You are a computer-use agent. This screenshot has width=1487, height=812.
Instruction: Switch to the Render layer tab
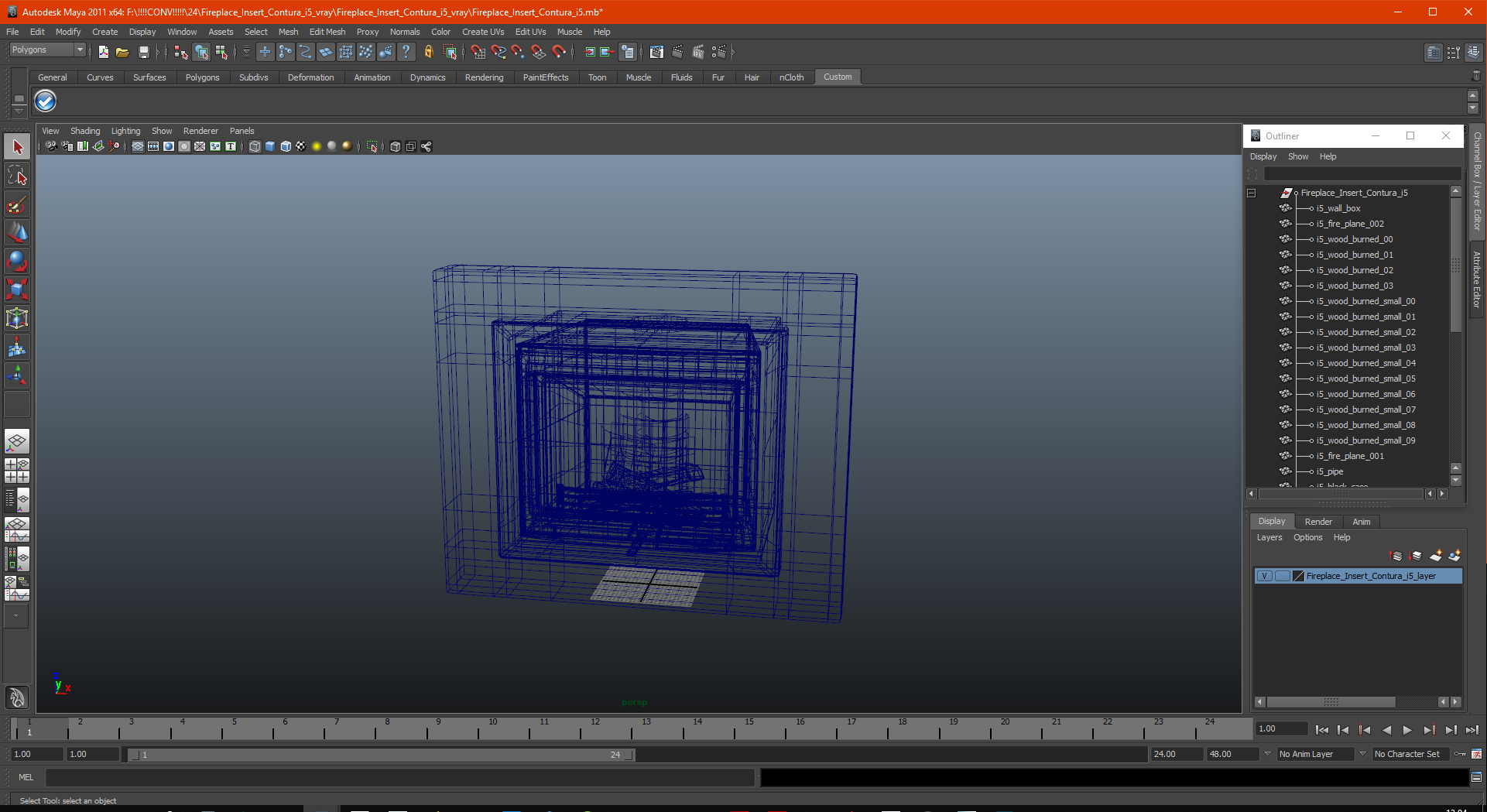click(x=1318, y=522)
